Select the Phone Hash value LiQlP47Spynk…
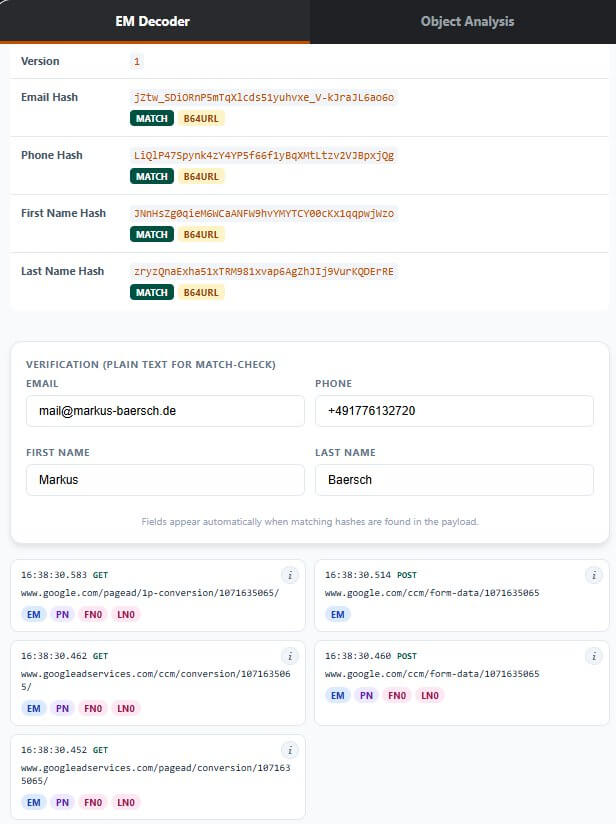The image size is (616, 824). tap(264, 156)
